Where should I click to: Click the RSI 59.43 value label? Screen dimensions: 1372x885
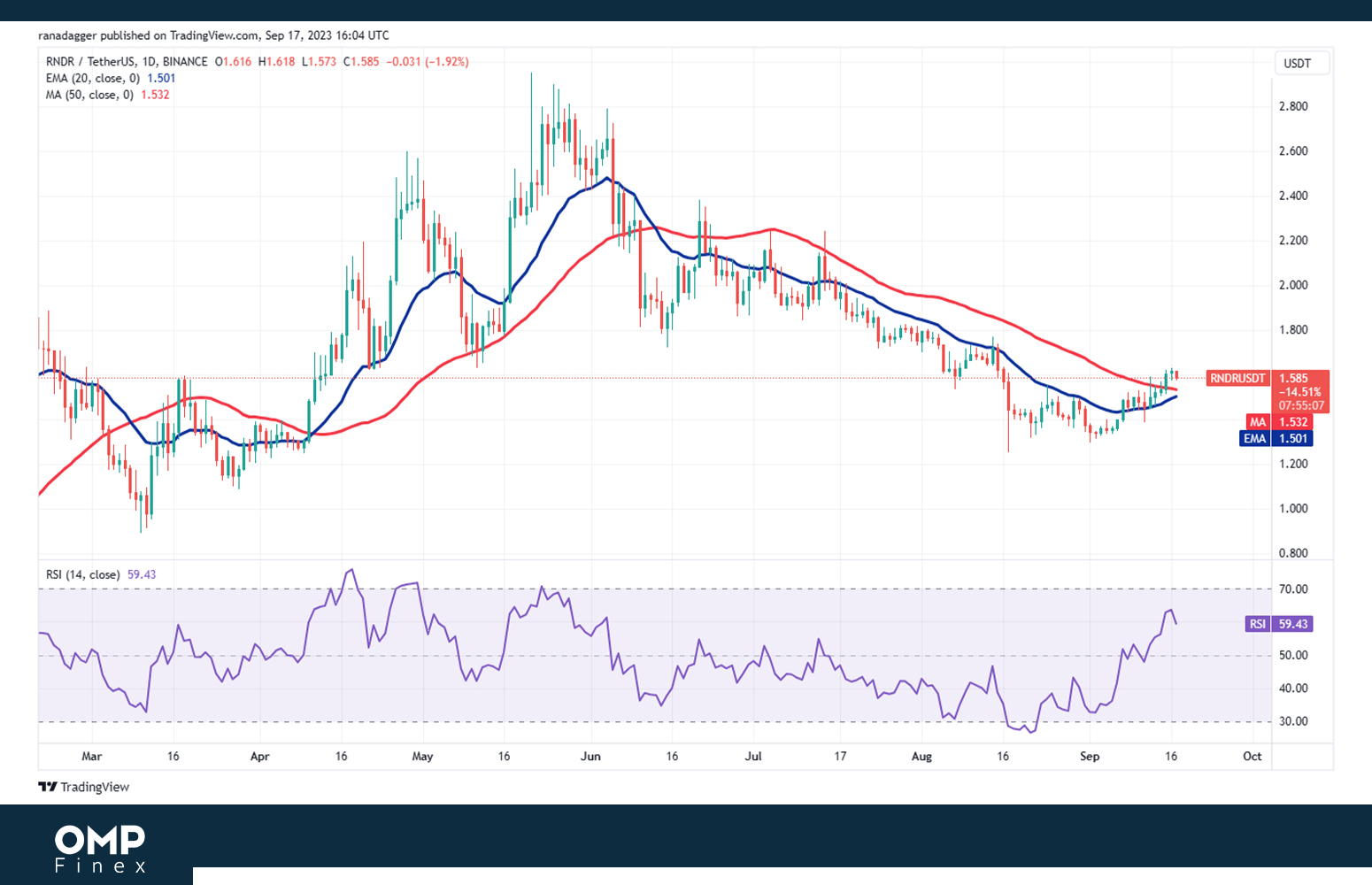click(1278, 624)
